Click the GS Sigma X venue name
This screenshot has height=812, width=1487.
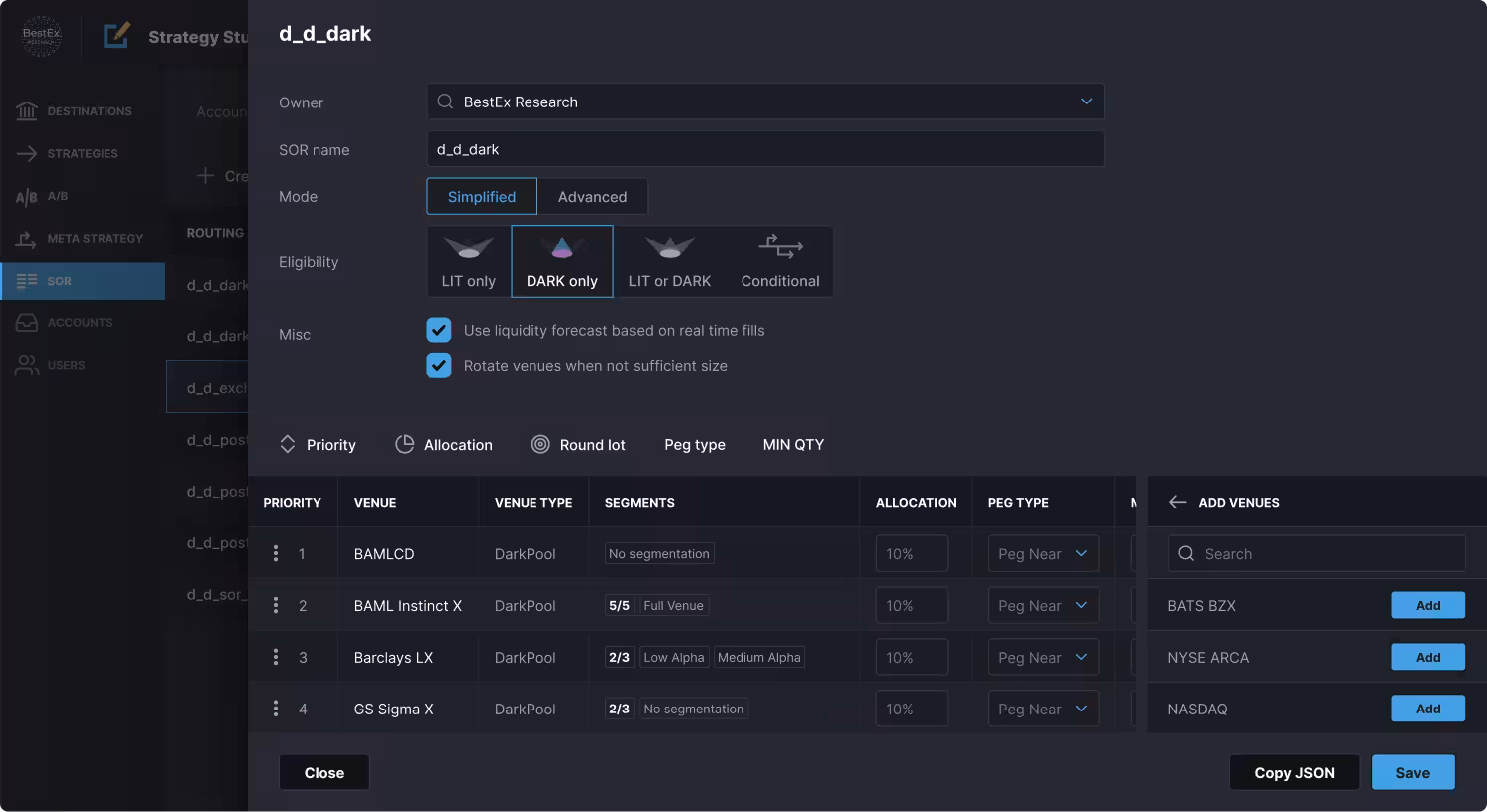pyautogui.click(x=394, y=710)
